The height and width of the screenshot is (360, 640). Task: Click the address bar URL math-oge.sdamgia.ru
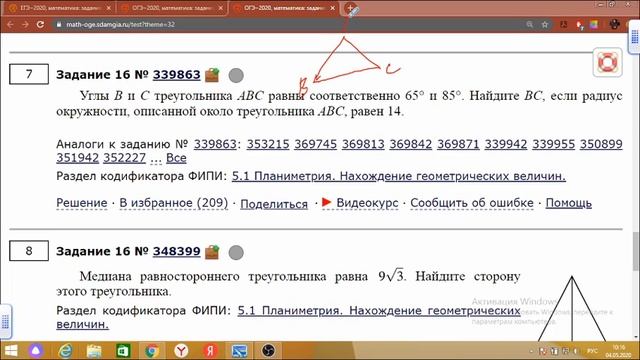(120, 24)
